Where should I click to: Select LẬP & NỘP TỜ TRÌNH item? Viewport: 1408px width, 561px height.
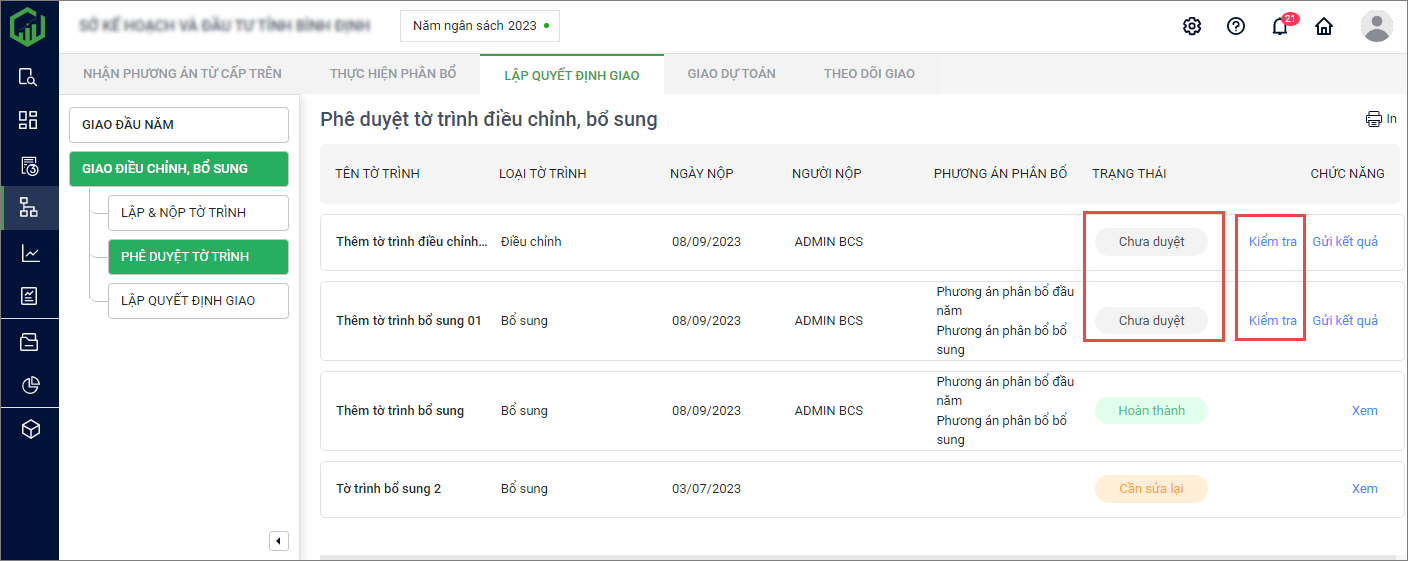pos(198,213)
